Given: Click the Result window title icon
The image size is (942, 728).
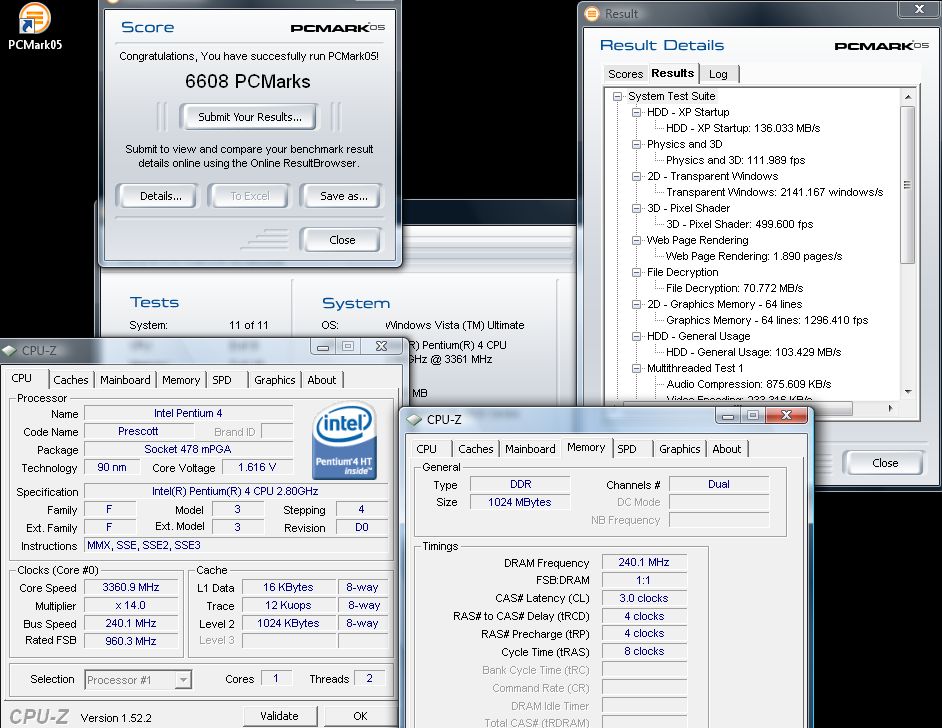Looking at the screenshot, I should click(x=592, y=13).
